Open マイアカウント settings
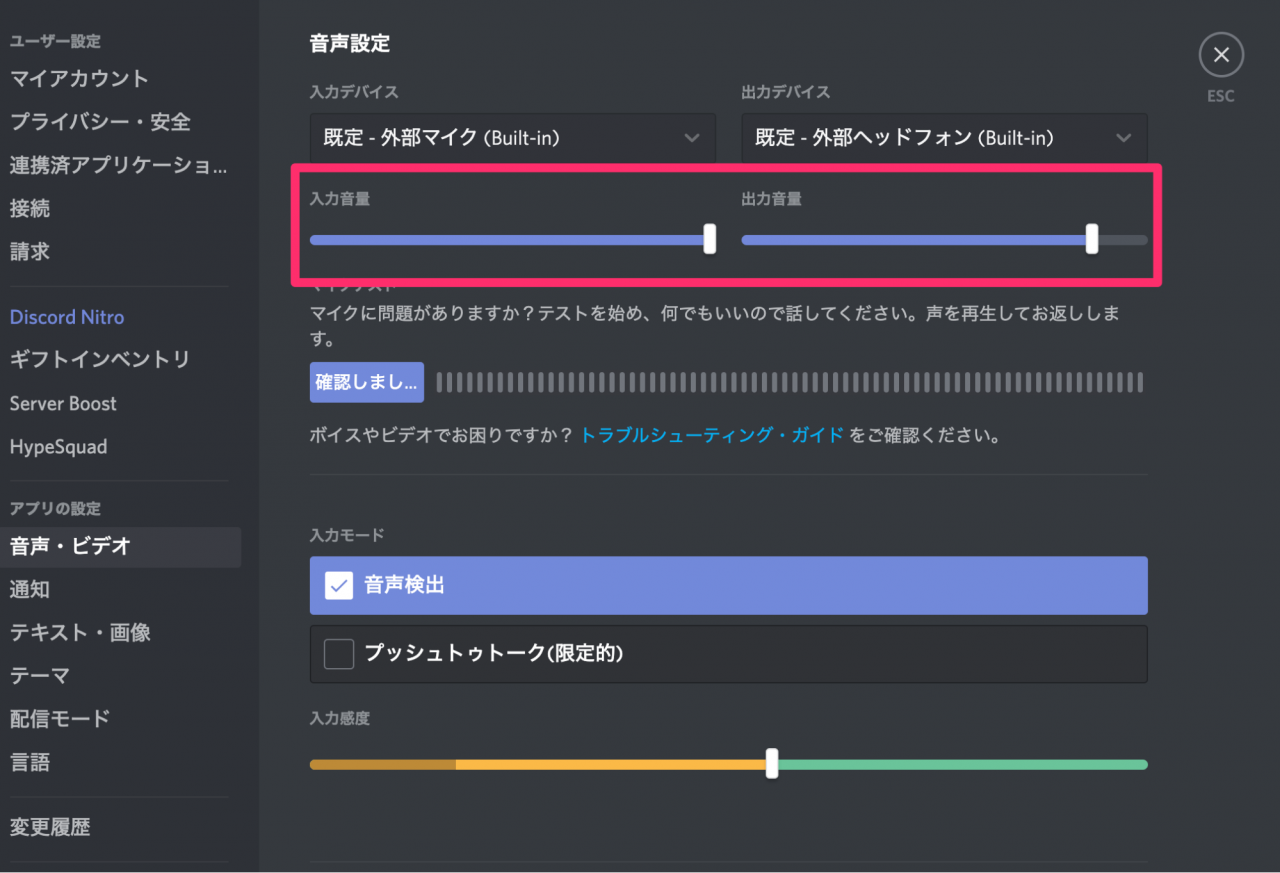Image resolution: width=1280 pixels, height=873 pixels. [x=79, y=78]
